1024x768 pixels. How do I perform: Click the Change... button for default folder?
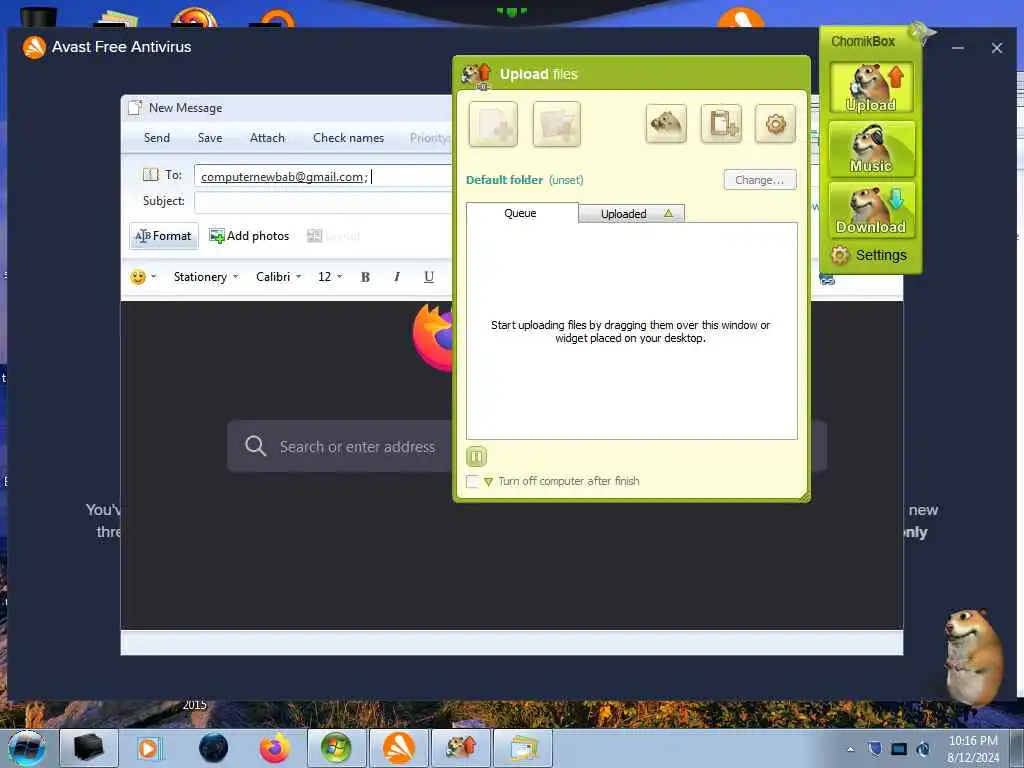(x=760, y=180)
